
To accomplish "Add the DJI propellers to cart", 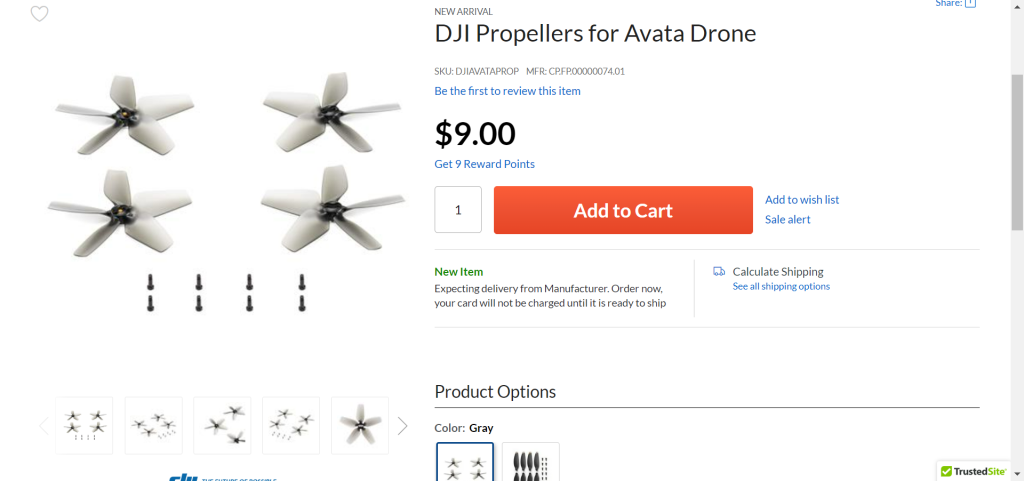I will coord(623,210).
